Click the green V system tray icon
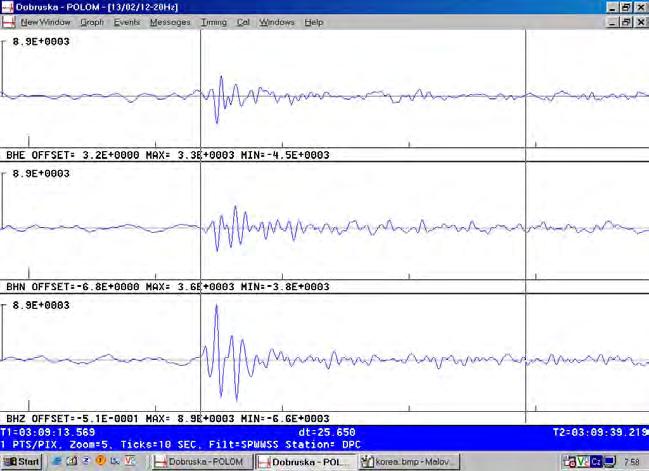This screenshot has width=649, height=471. click(x=583, y=461)
